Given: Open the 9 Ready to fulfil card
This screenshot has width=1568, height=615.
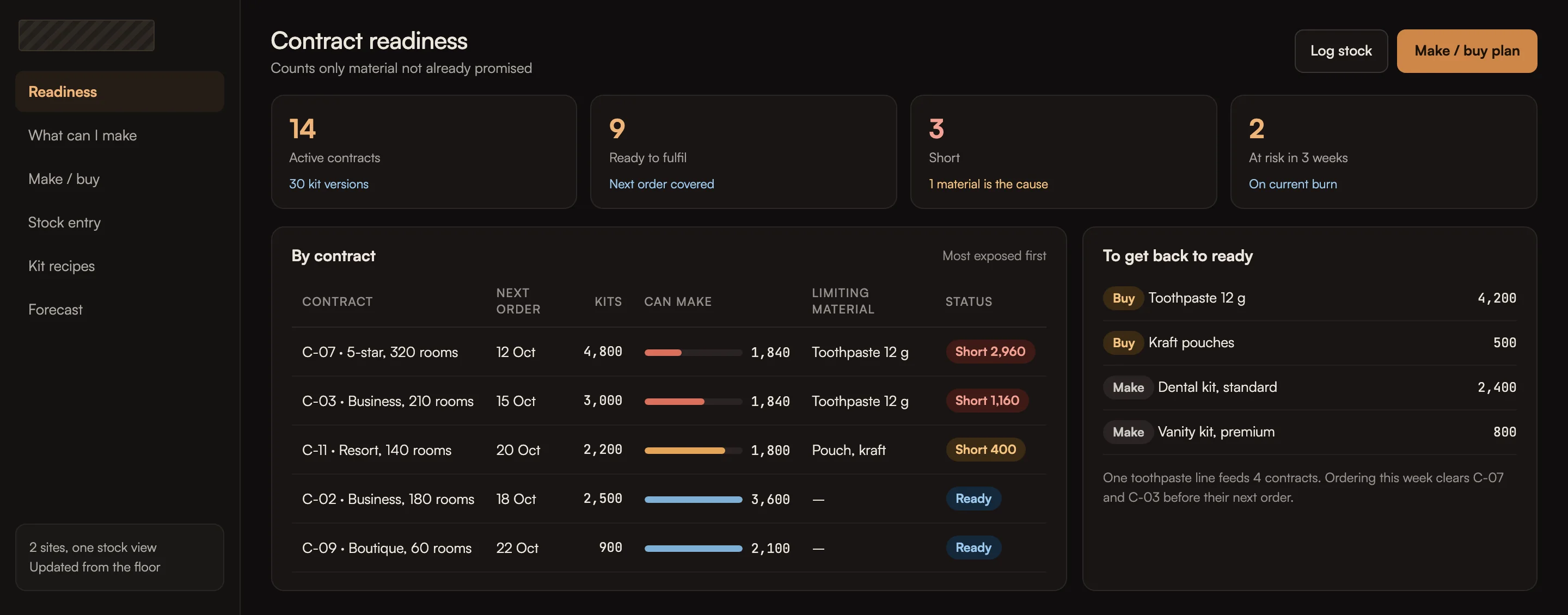Looking at the screenshot, I should pyautogui.click(x=743, y=151).
